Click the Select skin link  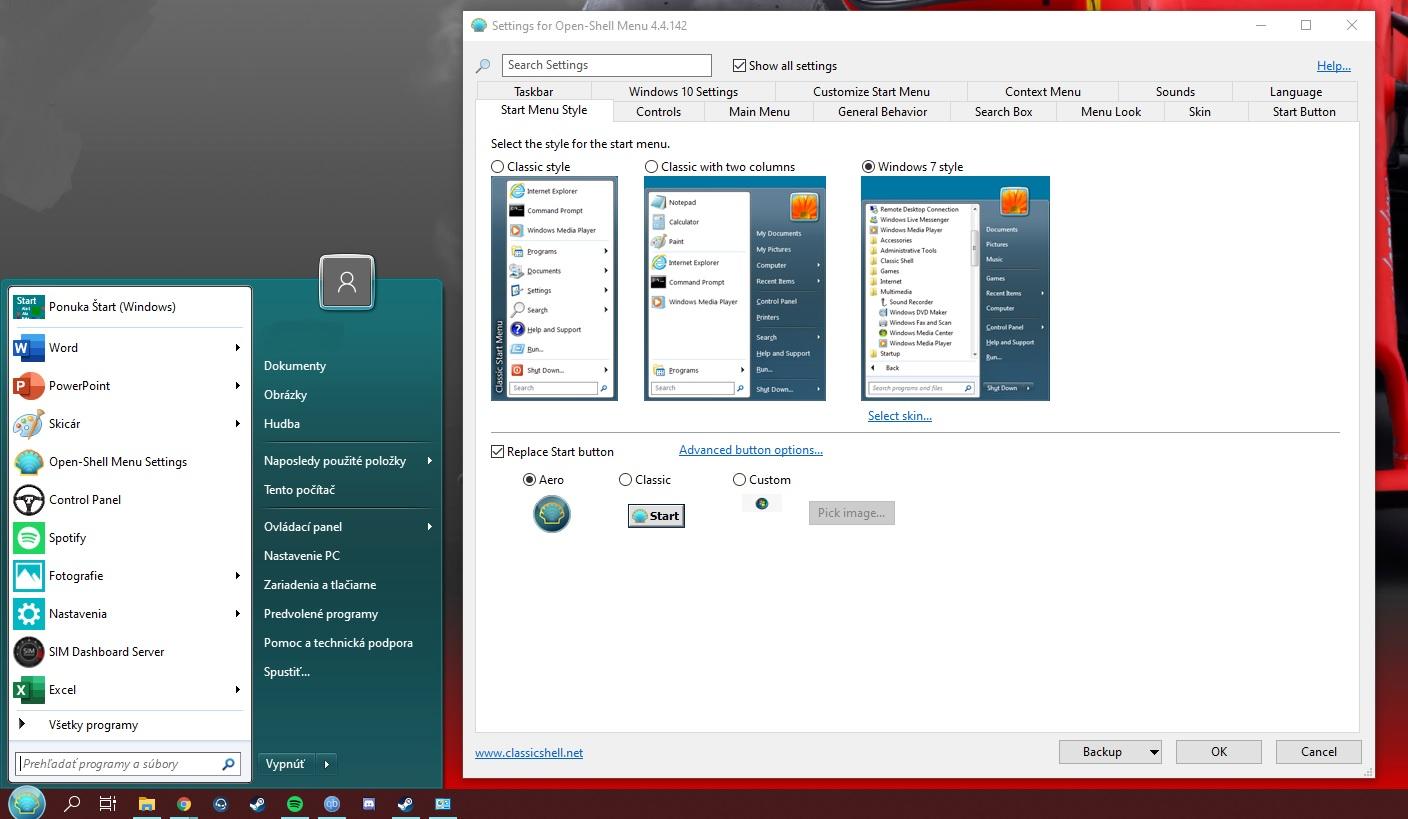(x=898, y=415)
